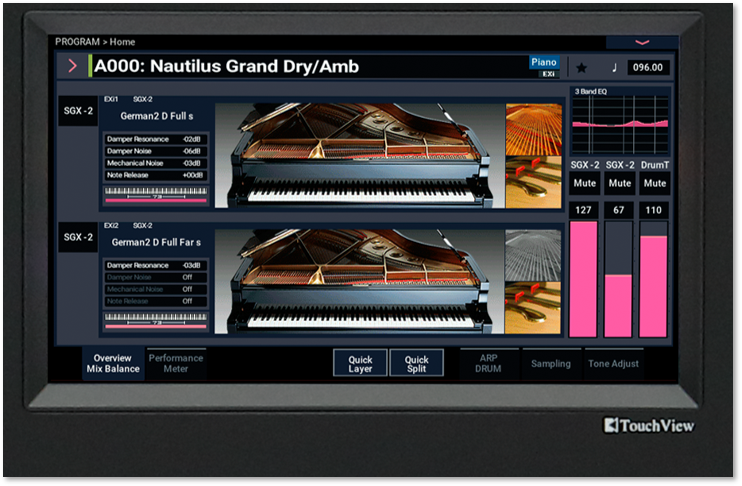This screenshot has width=742, height=486.
Task: Select the program name A000: Nautilus Grand Dry/Amb
Action: pos(226,66)
